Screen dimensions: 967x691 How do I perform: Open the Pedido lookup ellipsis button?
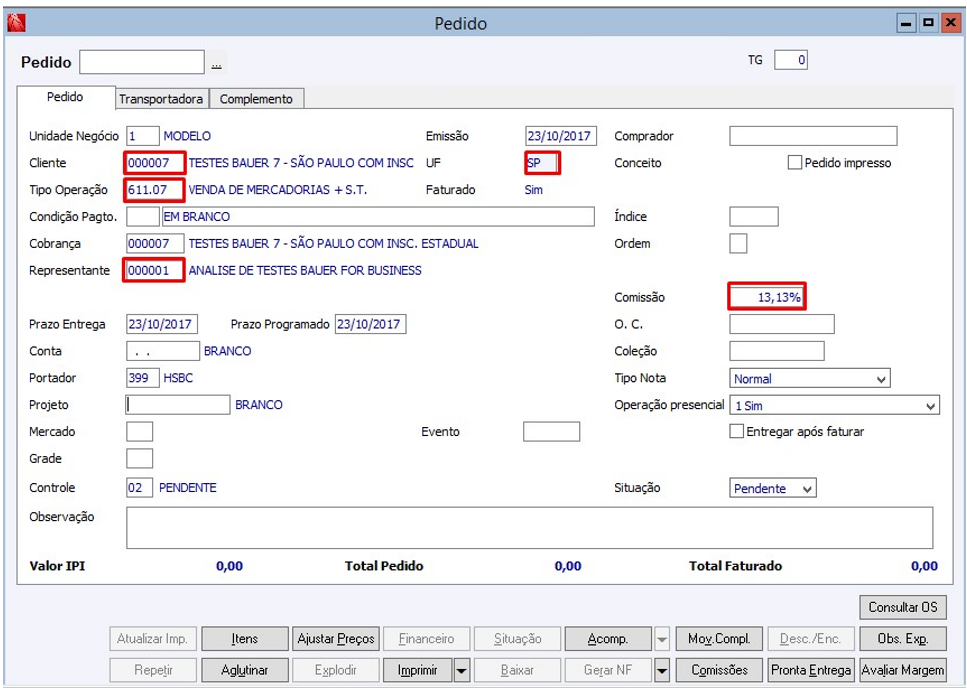coord(216,62)
